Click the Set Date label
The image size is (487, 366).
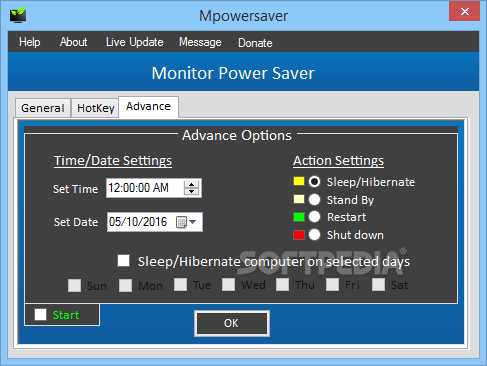coord(76,222)
